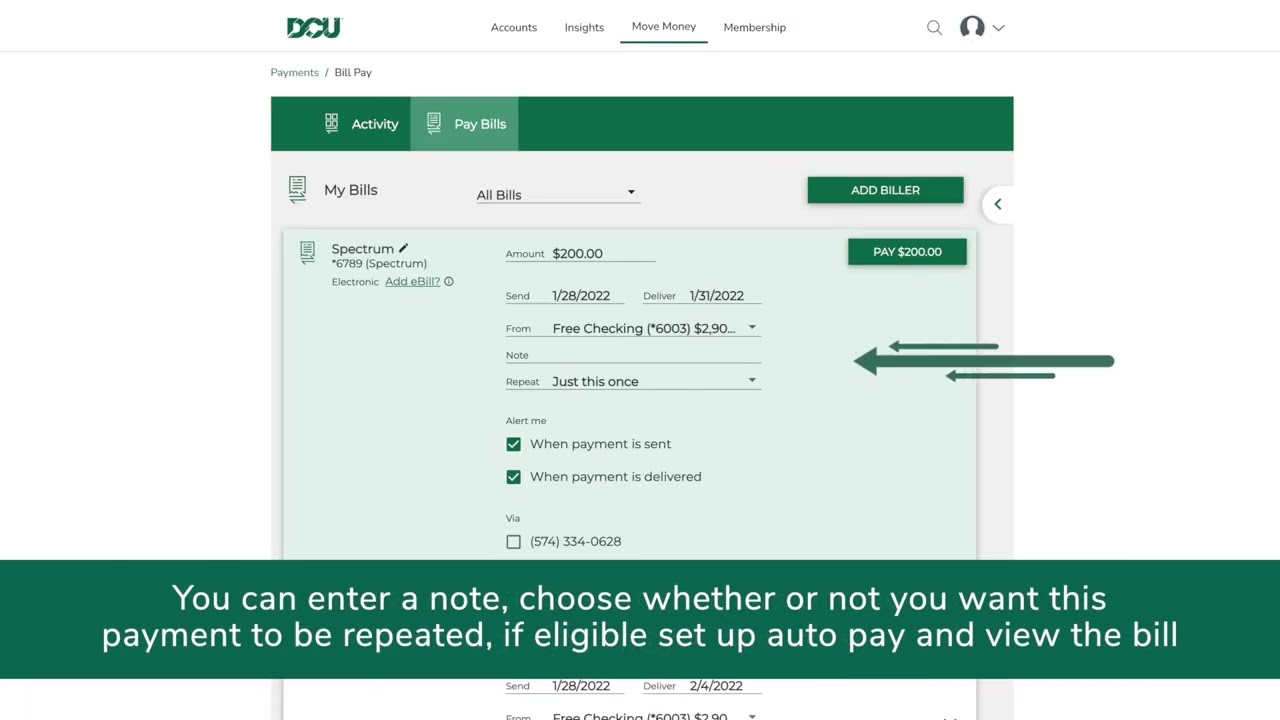Open the Move Money menu
This screenshot has width=1280, height=720.
tap(664, 26)
